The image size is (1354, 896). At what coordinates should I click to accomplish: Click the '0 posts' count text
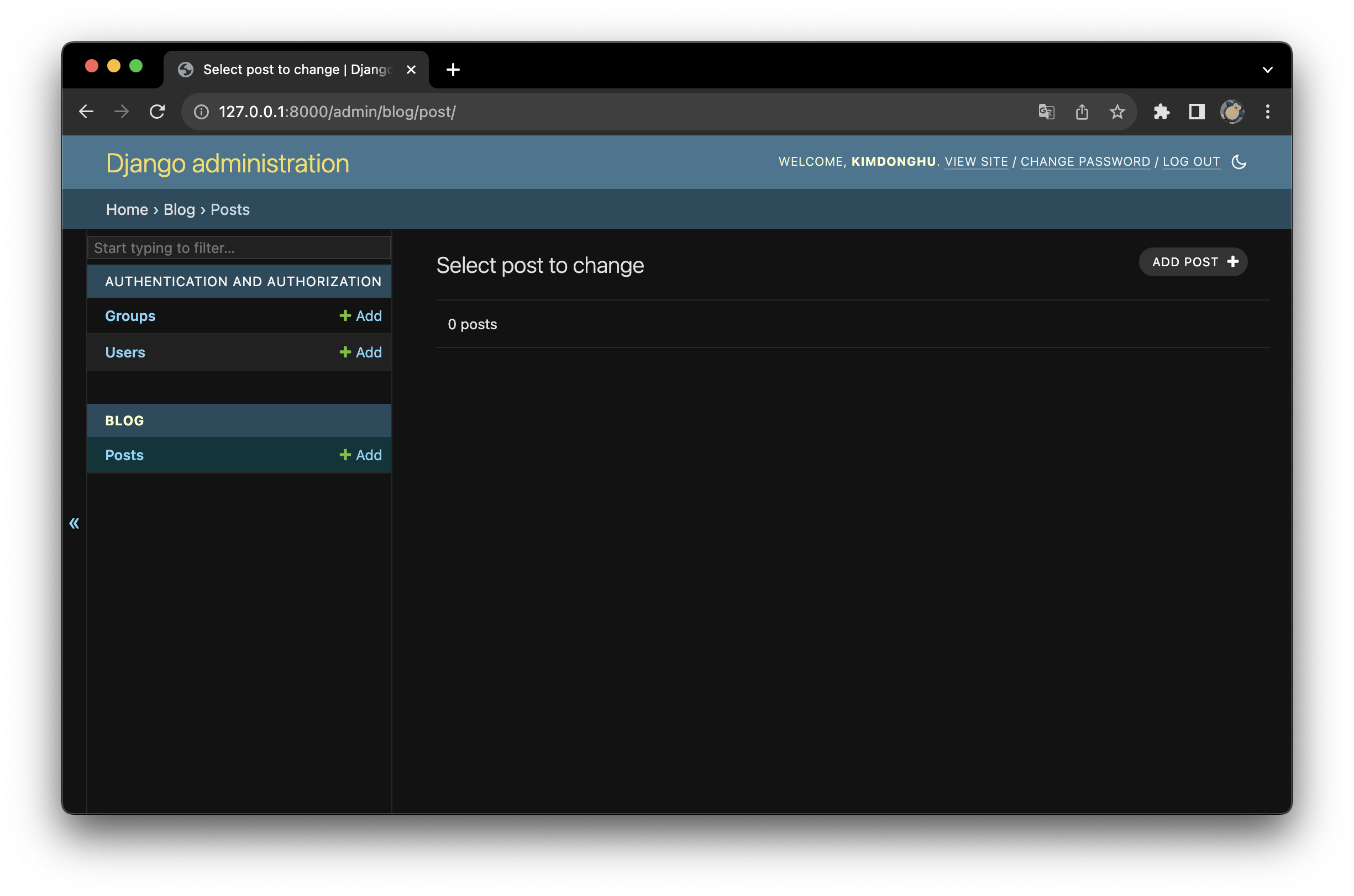[473, 325]
